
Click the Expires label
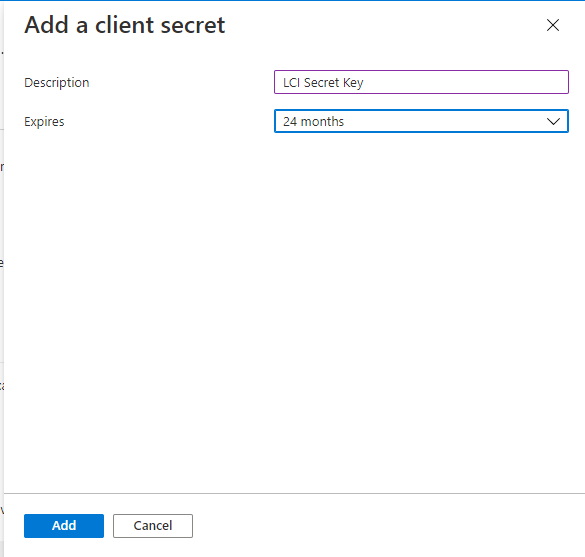pos(44,122)
